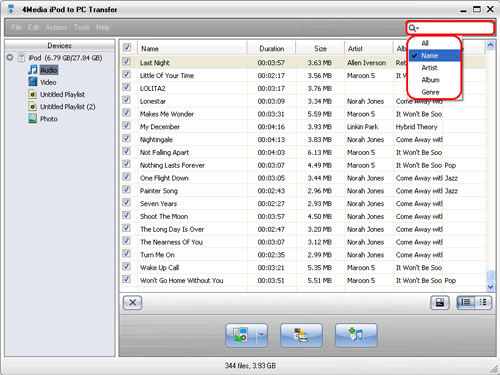Open the Actions menu
The height and width of the screenshot is (375, 500).
click(56, 27)
